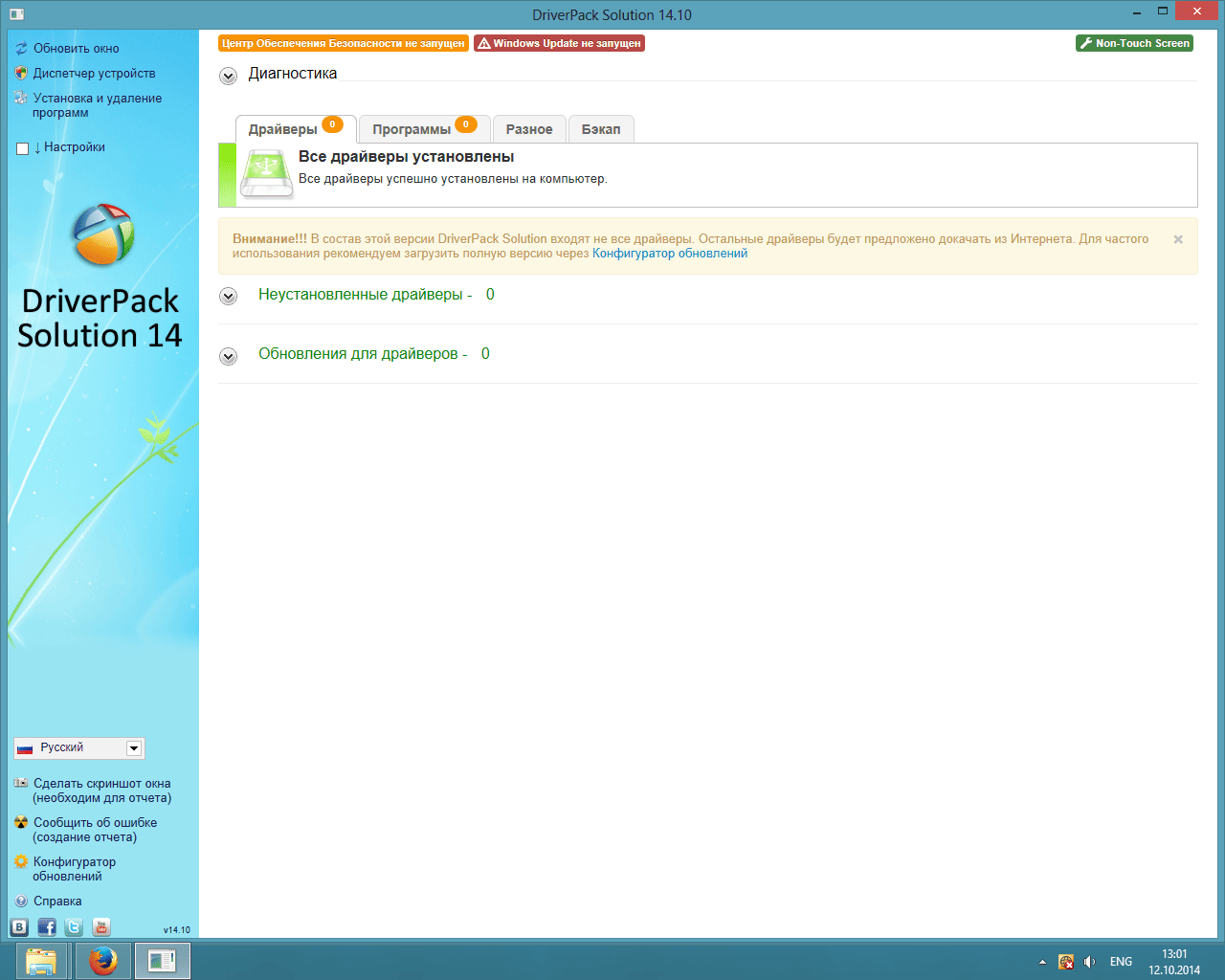Click the Non-Touch Screen button
Viewport: 1225px width, 980px height.
pos(1134,43)
